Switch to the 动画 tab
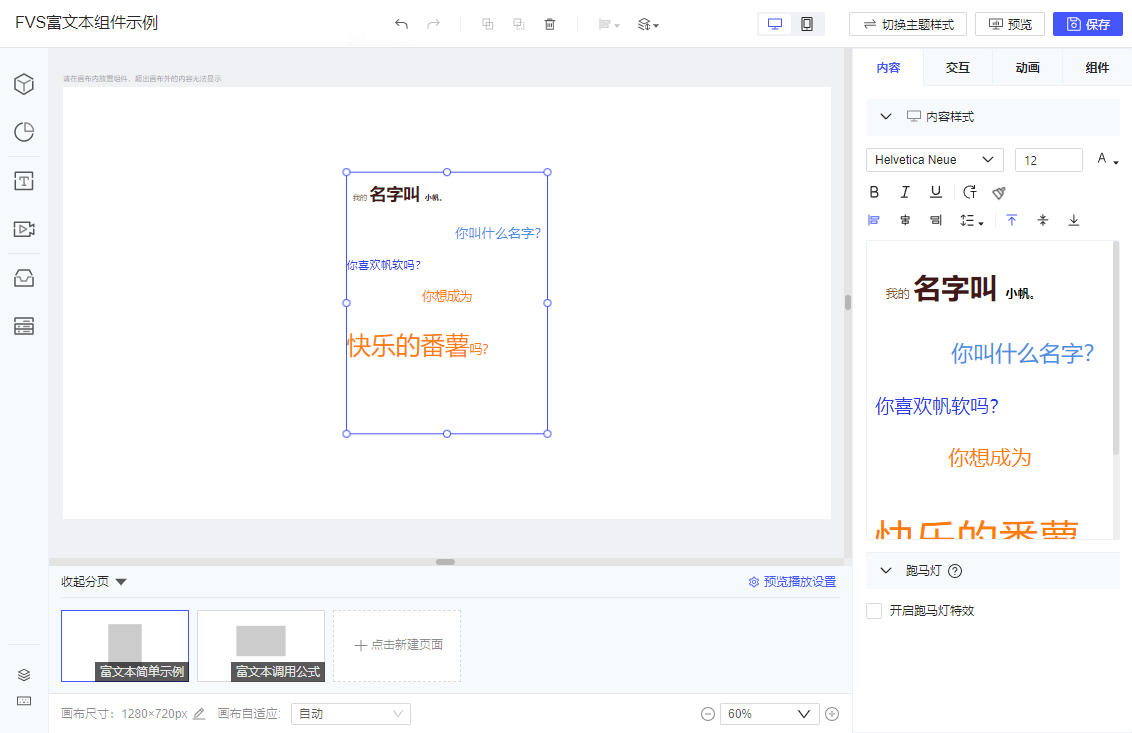 (x=1027, y=68)
